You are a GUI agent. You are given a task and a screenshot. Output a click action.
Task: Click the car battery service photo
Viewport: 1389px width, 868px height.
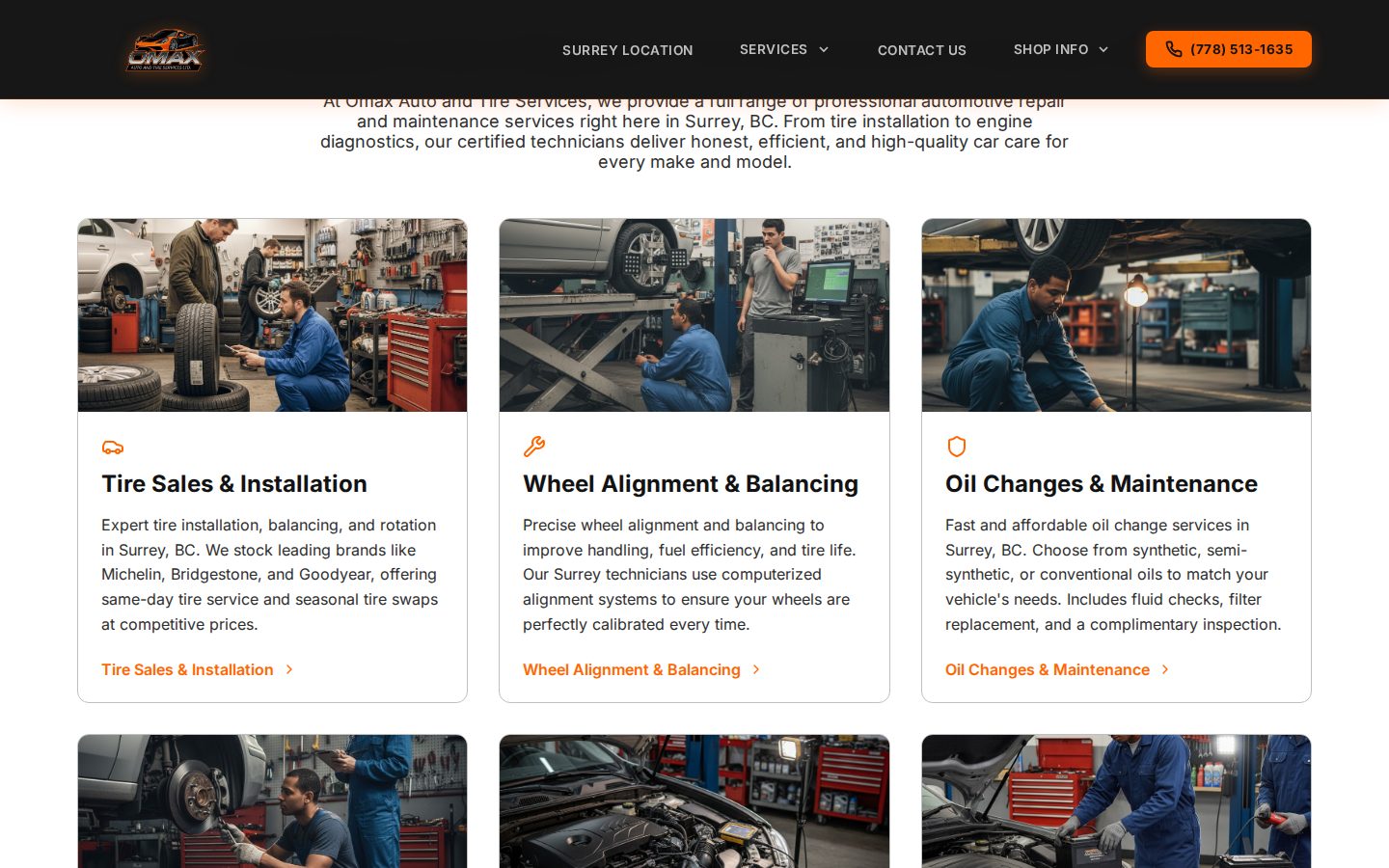point(1116,801)
